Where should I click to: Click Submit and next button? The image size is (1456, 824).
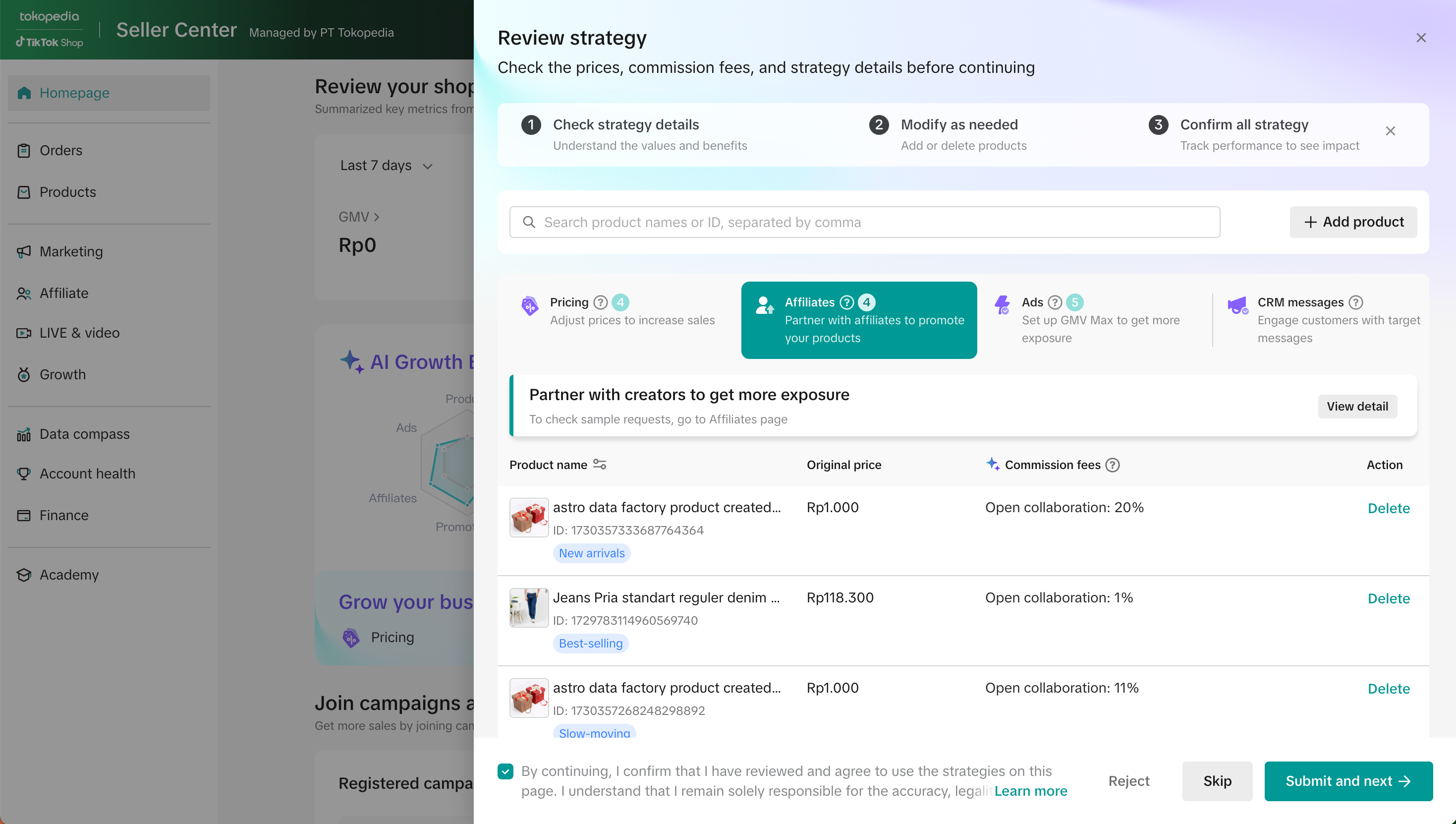click(x=1348, y=781)
